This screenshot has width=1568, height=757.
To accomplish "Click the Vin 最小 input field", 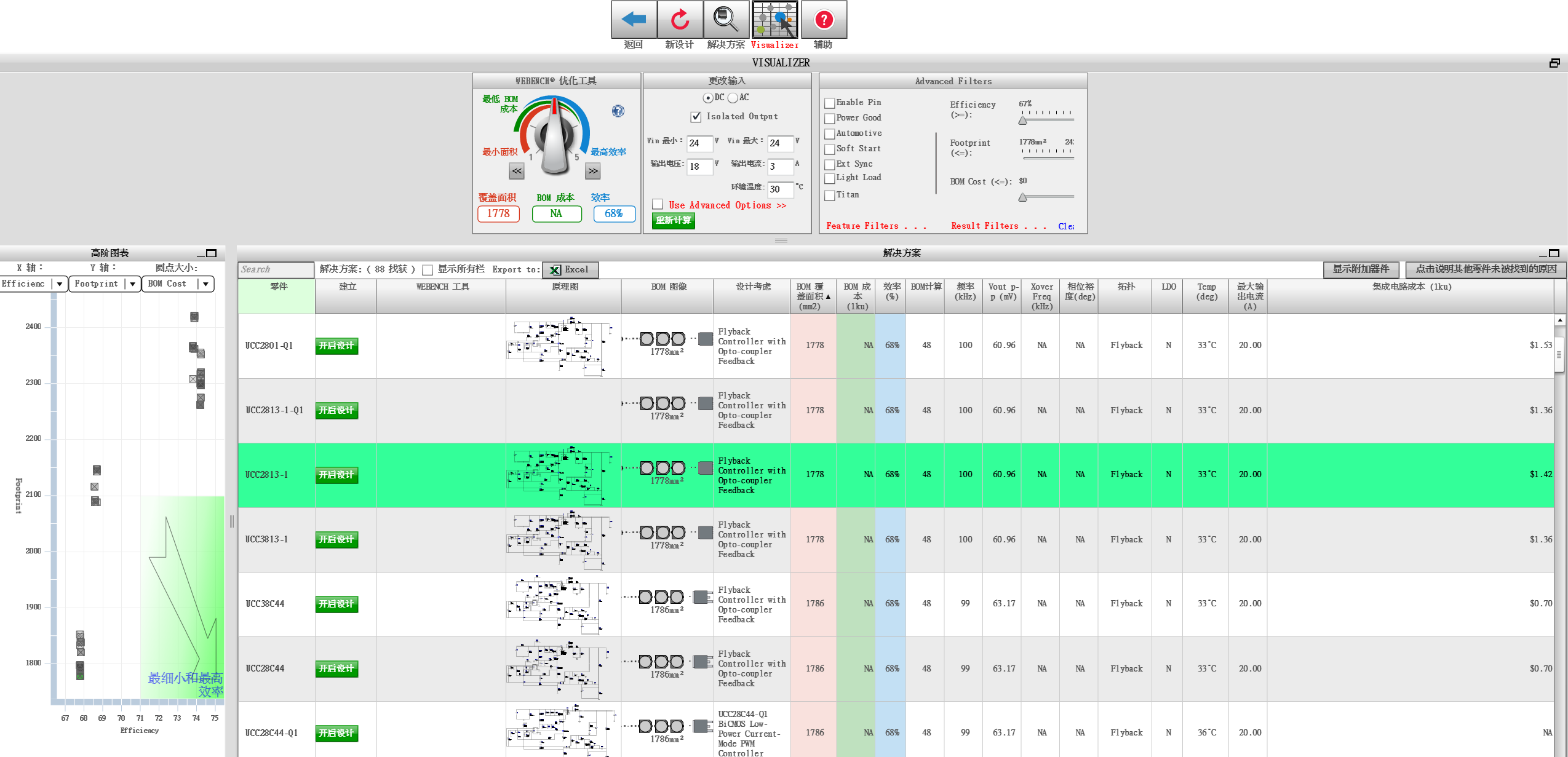I will point(699,143).
